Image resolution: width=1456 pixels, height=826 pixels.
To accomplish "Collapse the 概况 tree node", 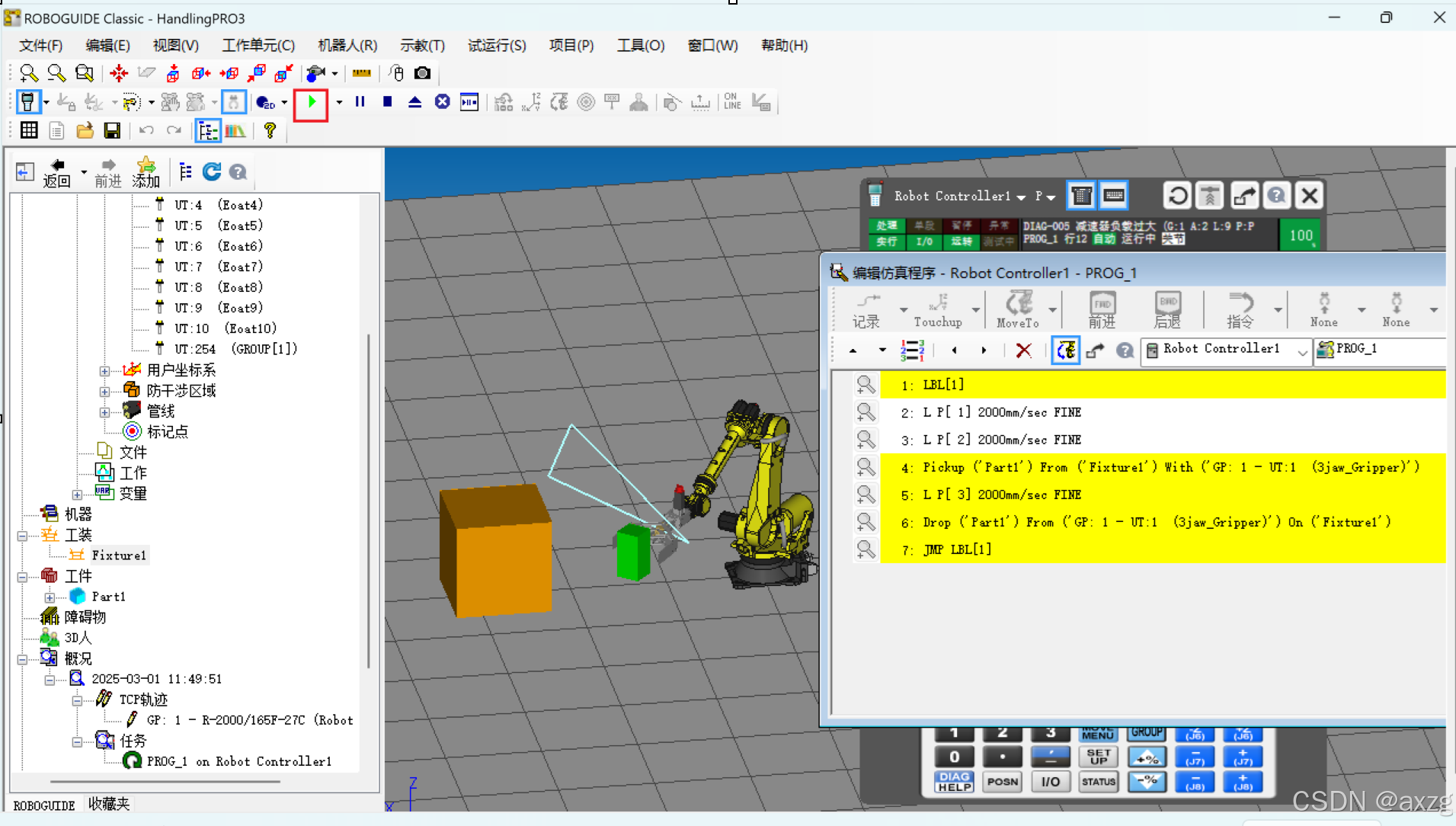I will pos(22,659).
